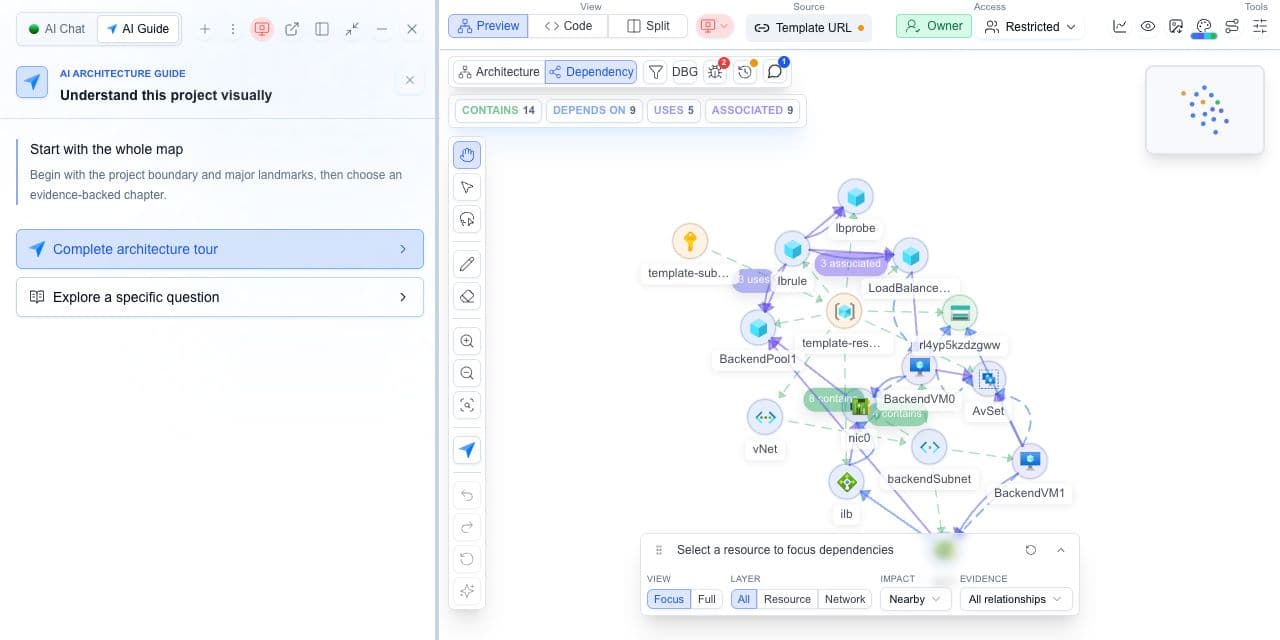1280x640 pixels.
Task: Activate the pencil draw tool
Action: coord(467,264)
